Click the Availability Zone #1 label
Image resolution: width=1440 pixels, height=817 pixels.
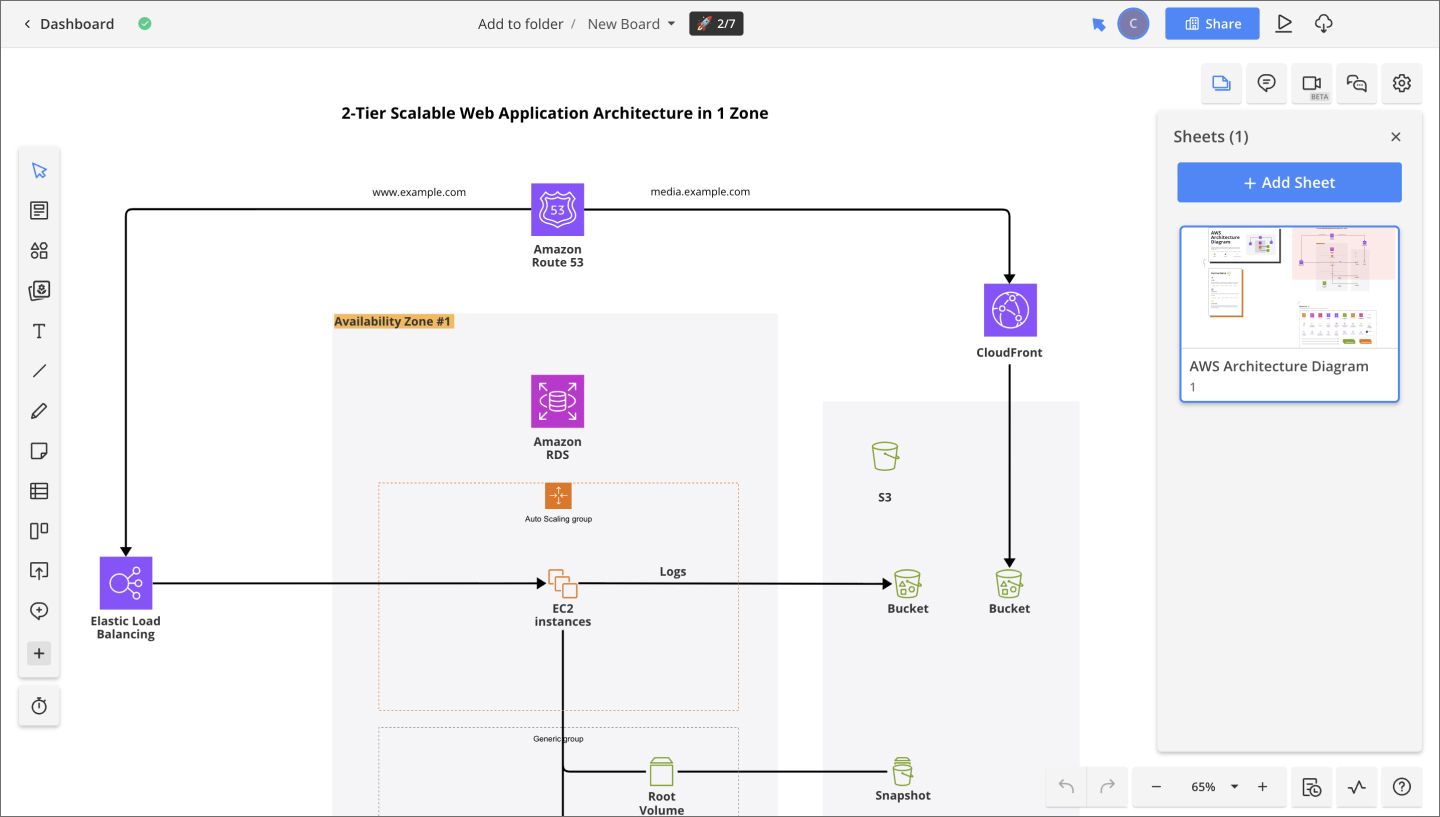coord(393,321)
